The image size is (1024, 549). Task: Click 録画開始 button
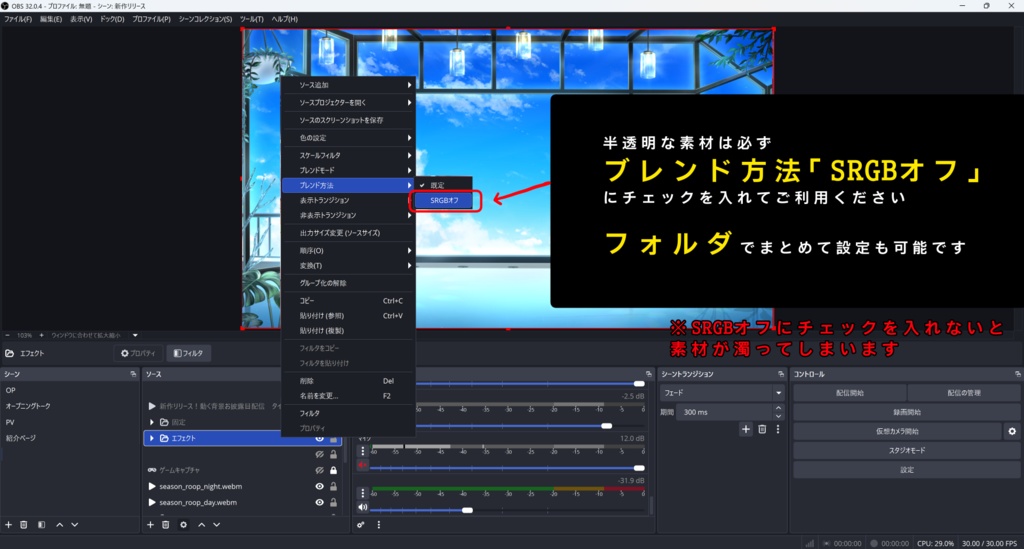(x=906, y=412)
